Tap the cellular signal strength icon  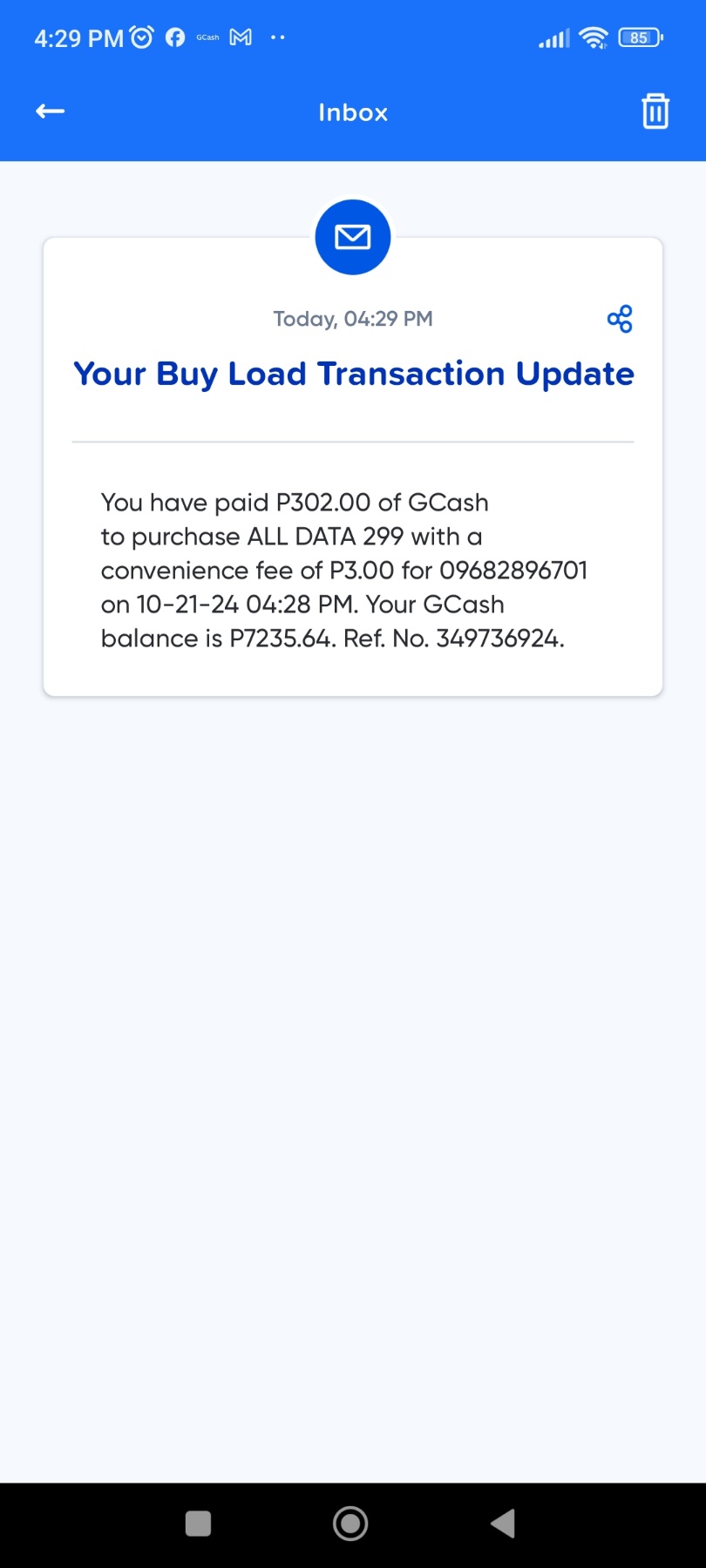pos(553,38)
